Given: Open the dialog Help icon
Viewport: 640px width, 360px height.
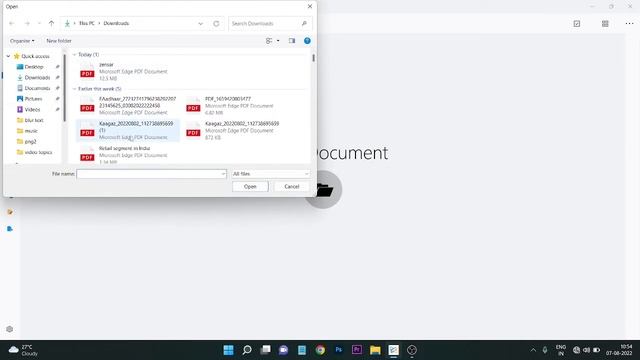Looking at the screenshot, I should coord(307,41).
